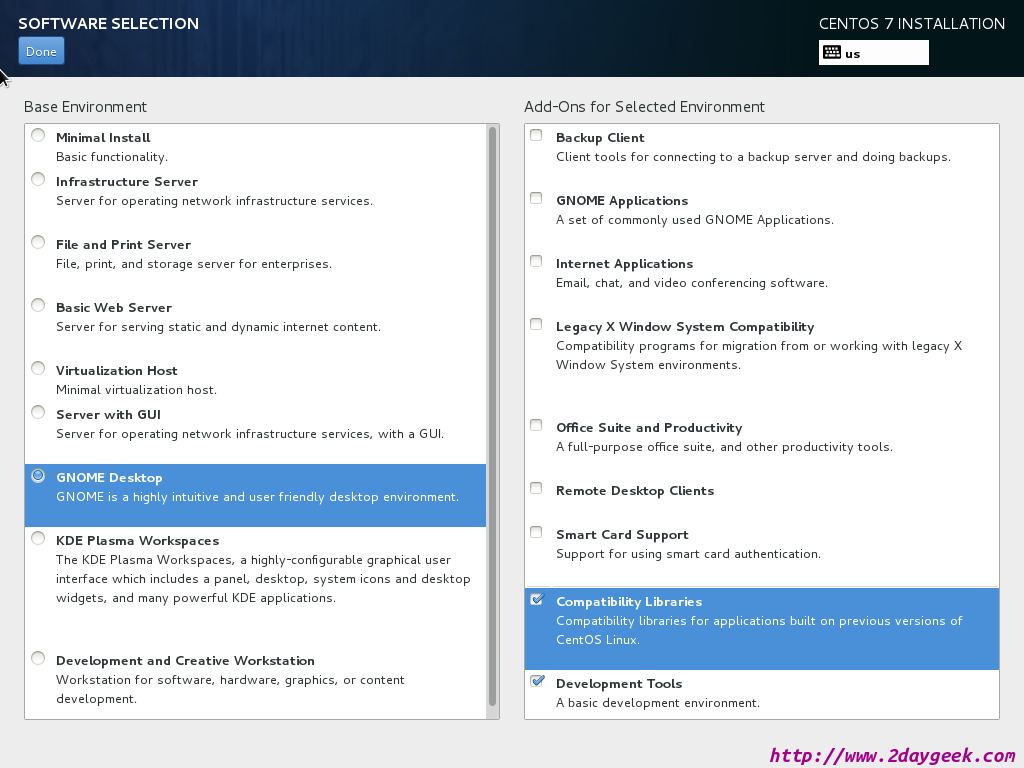Viewport: 1024px width, 768px height.
Task: Click the 'Minimal Install' label
Action: (103, 138)
